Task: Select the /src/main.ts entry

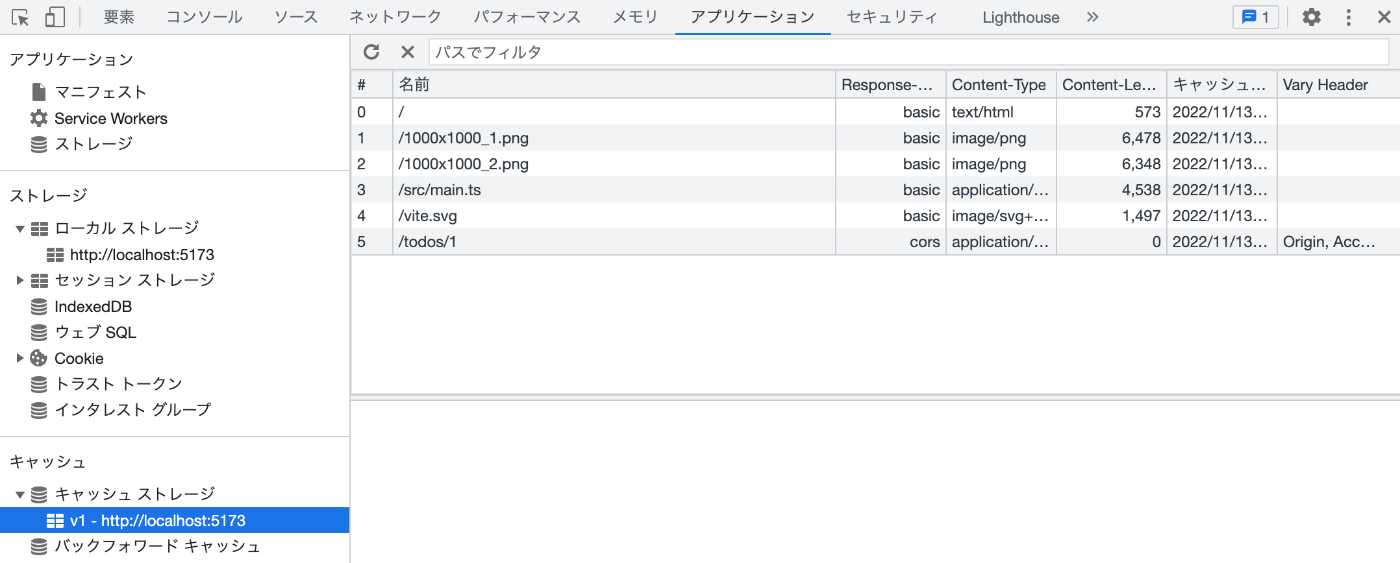Action: point(876,190)
